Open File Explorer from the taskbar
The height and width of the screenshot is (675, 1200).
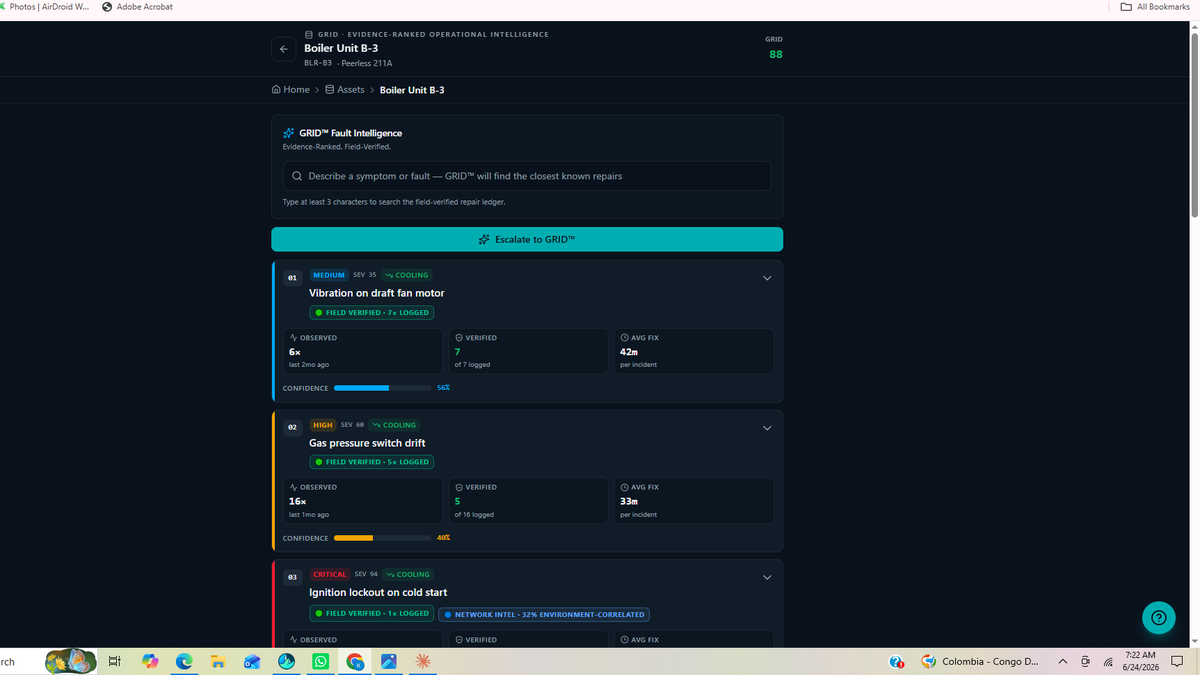point(217,661)
